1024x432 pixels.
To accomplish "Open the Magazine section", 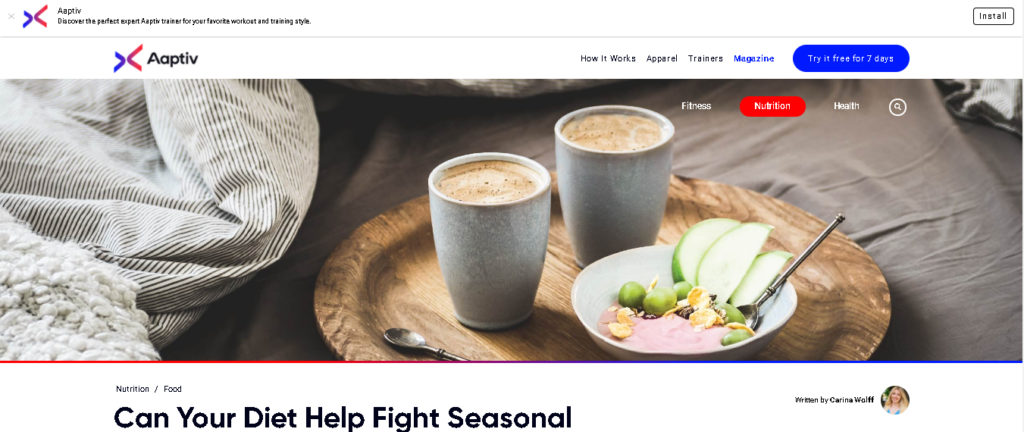I will pyautogui.click(x=754, y=59).
